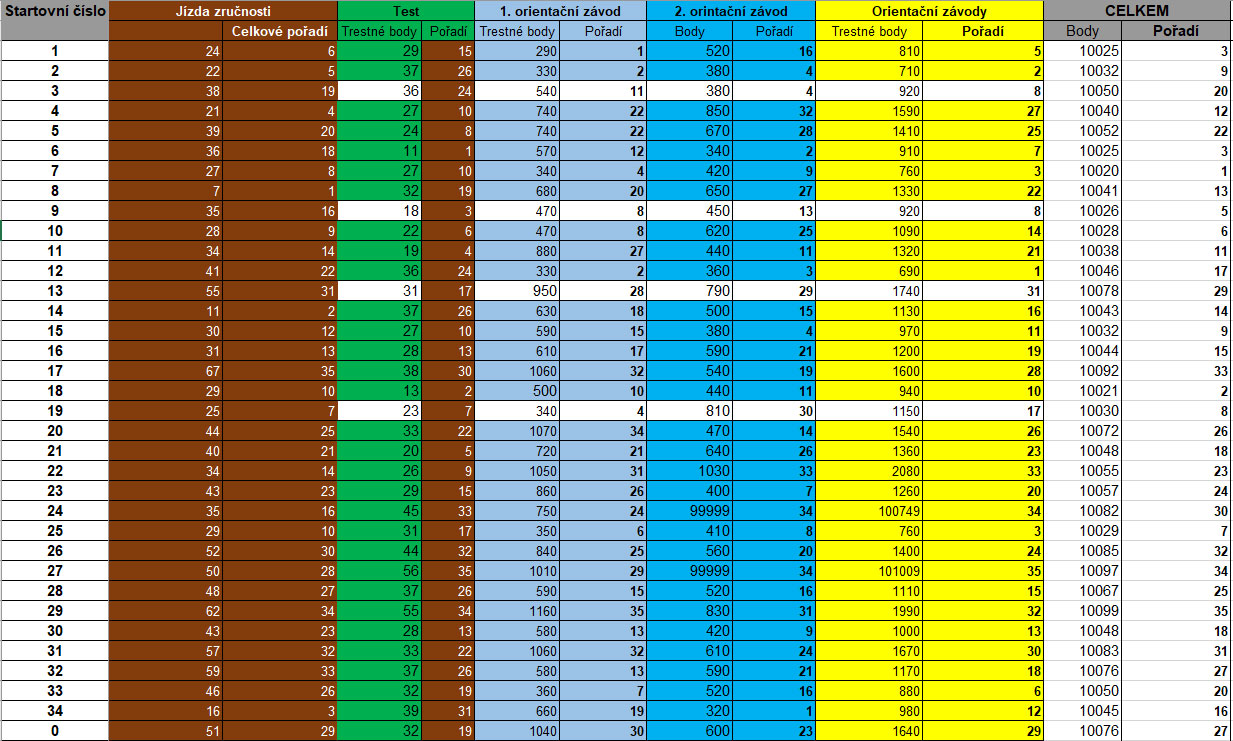This screenshot has width=1233, height=741.
Task: Click the 320 cell in start number 34 row
Action: tap(690, 711)
